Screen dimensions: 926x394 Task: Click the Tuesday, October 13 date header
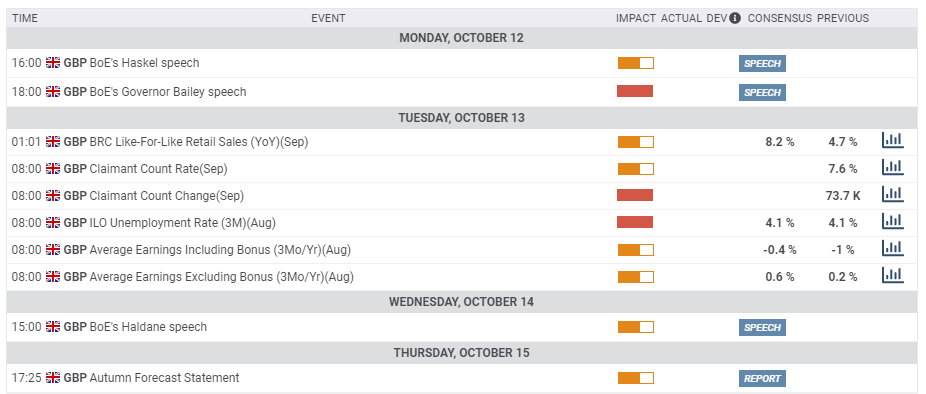461,118
